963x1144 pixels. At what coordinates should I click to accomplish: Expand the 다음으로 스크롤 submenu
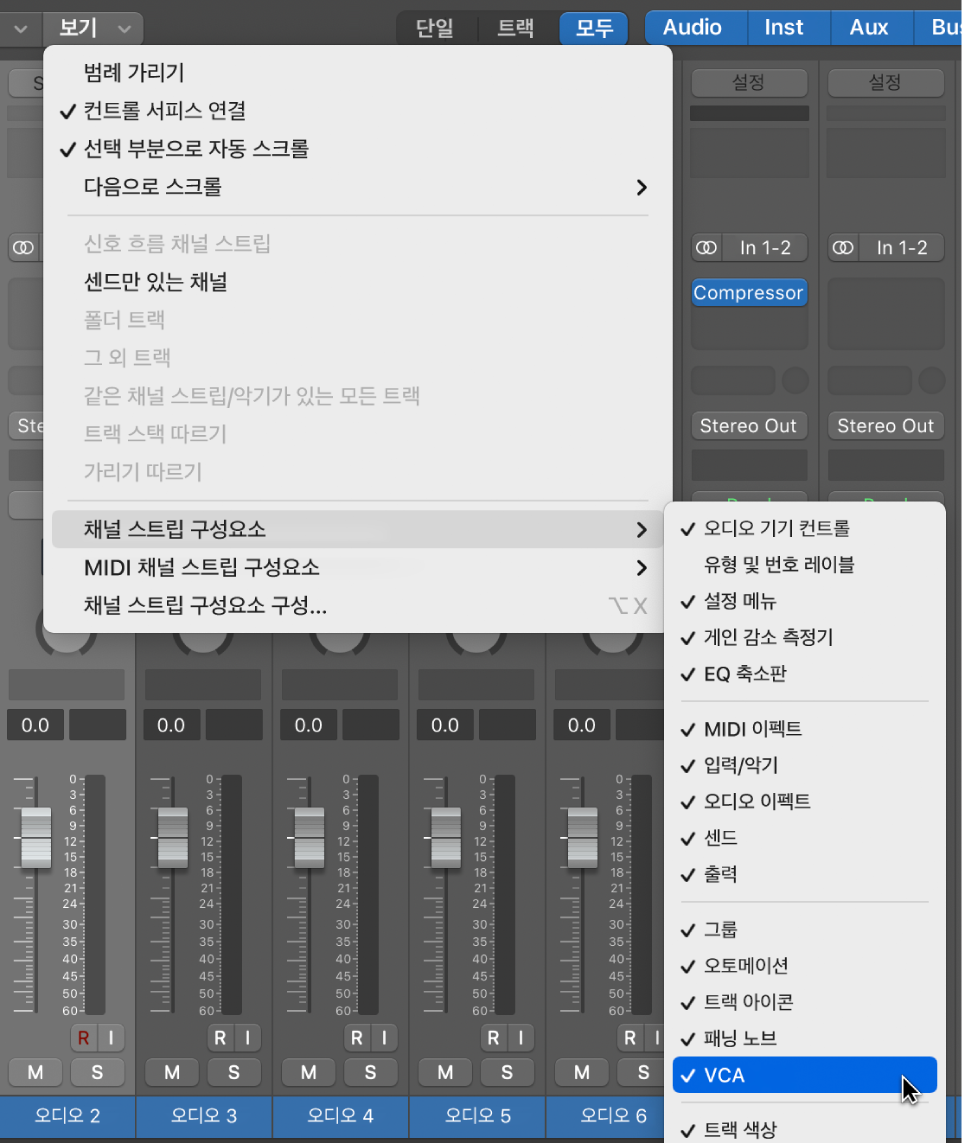[357, 187]
